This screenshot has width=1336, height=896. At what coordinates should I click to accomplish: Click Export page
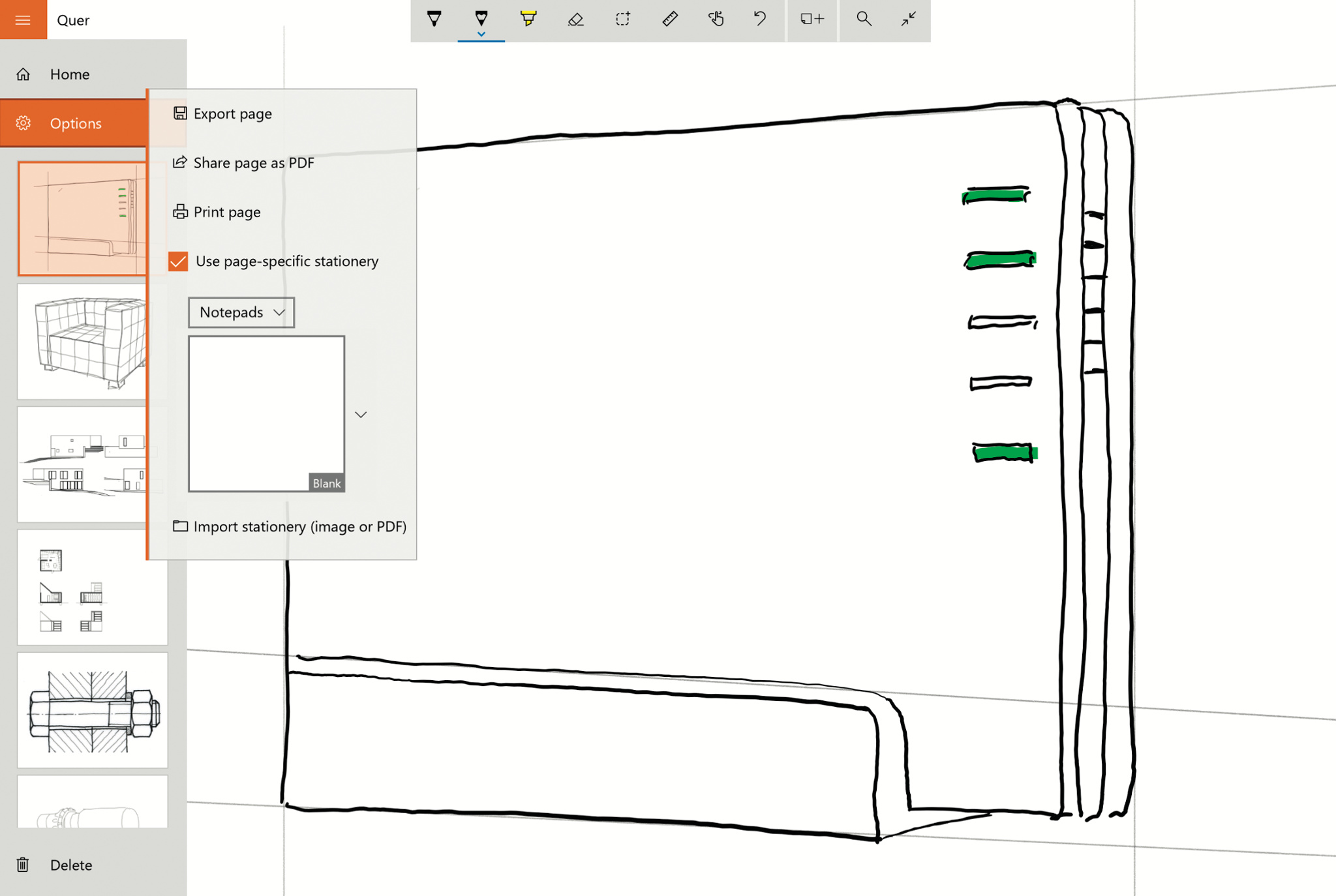click(232, 113)
